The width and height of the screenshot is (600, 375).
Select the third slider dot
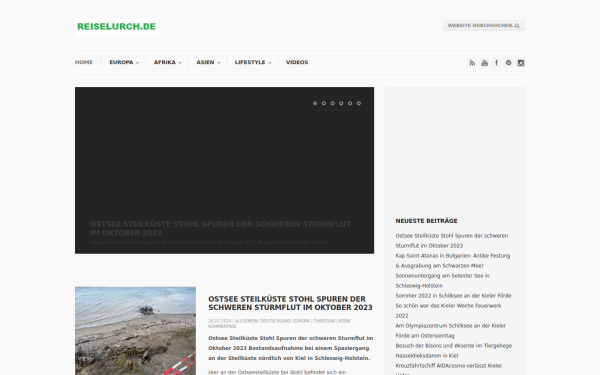(x=333, y=103)
